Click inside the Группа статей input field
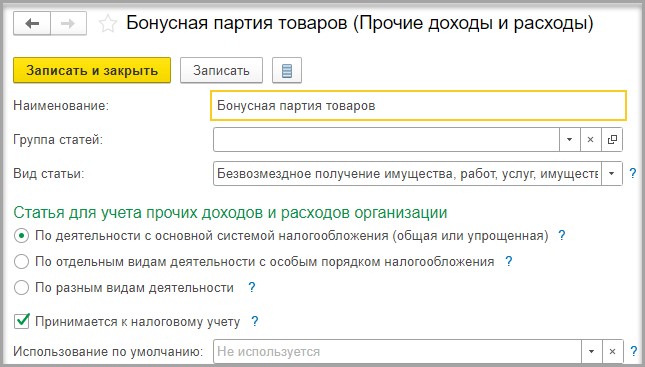 (x=386, y=139)
